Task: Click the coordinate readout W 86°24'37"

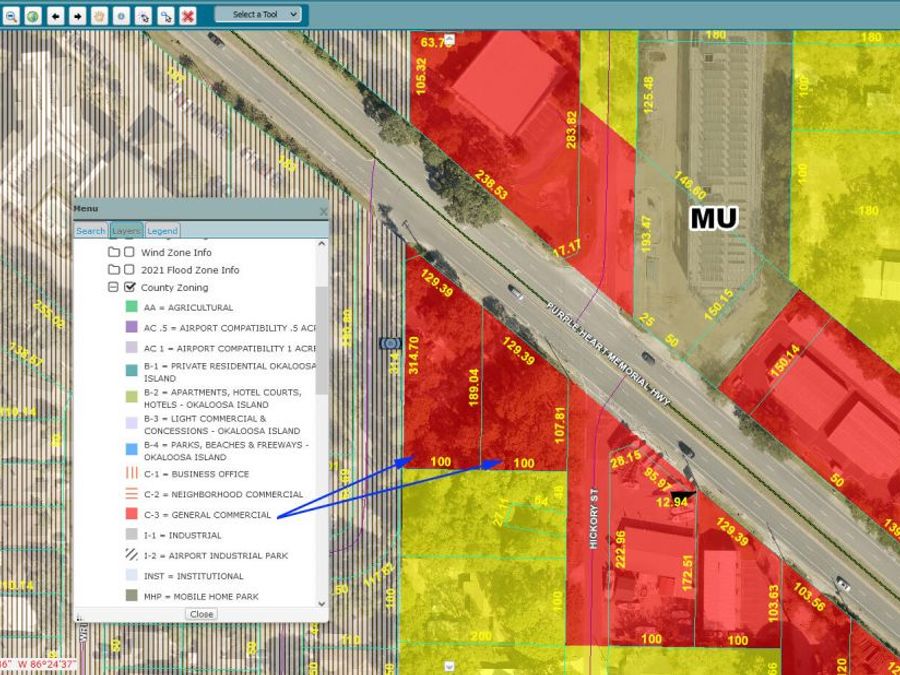Action: pyautogui.click(x=46, y=665)
